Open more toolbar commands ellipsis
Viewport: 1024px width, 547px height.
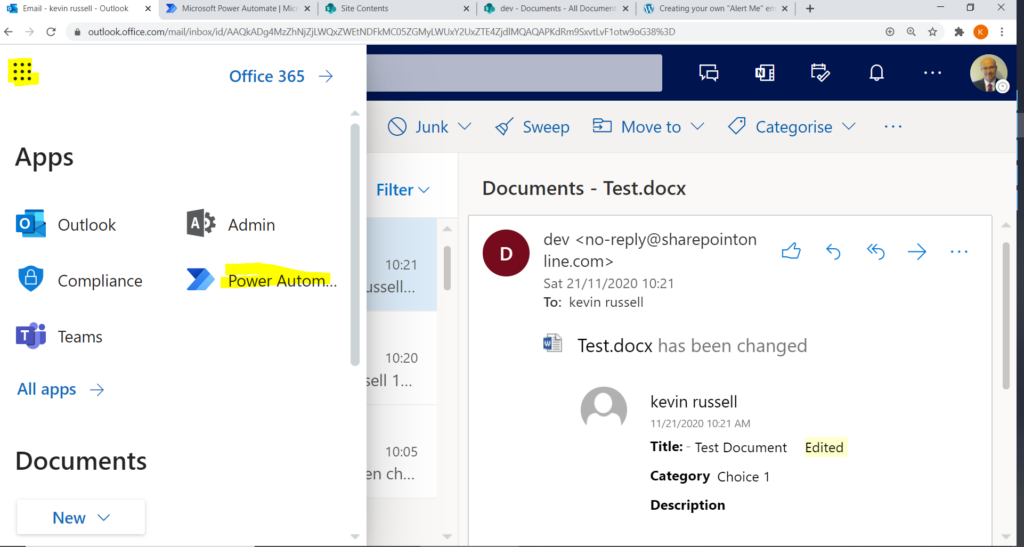tap(893, 127)
